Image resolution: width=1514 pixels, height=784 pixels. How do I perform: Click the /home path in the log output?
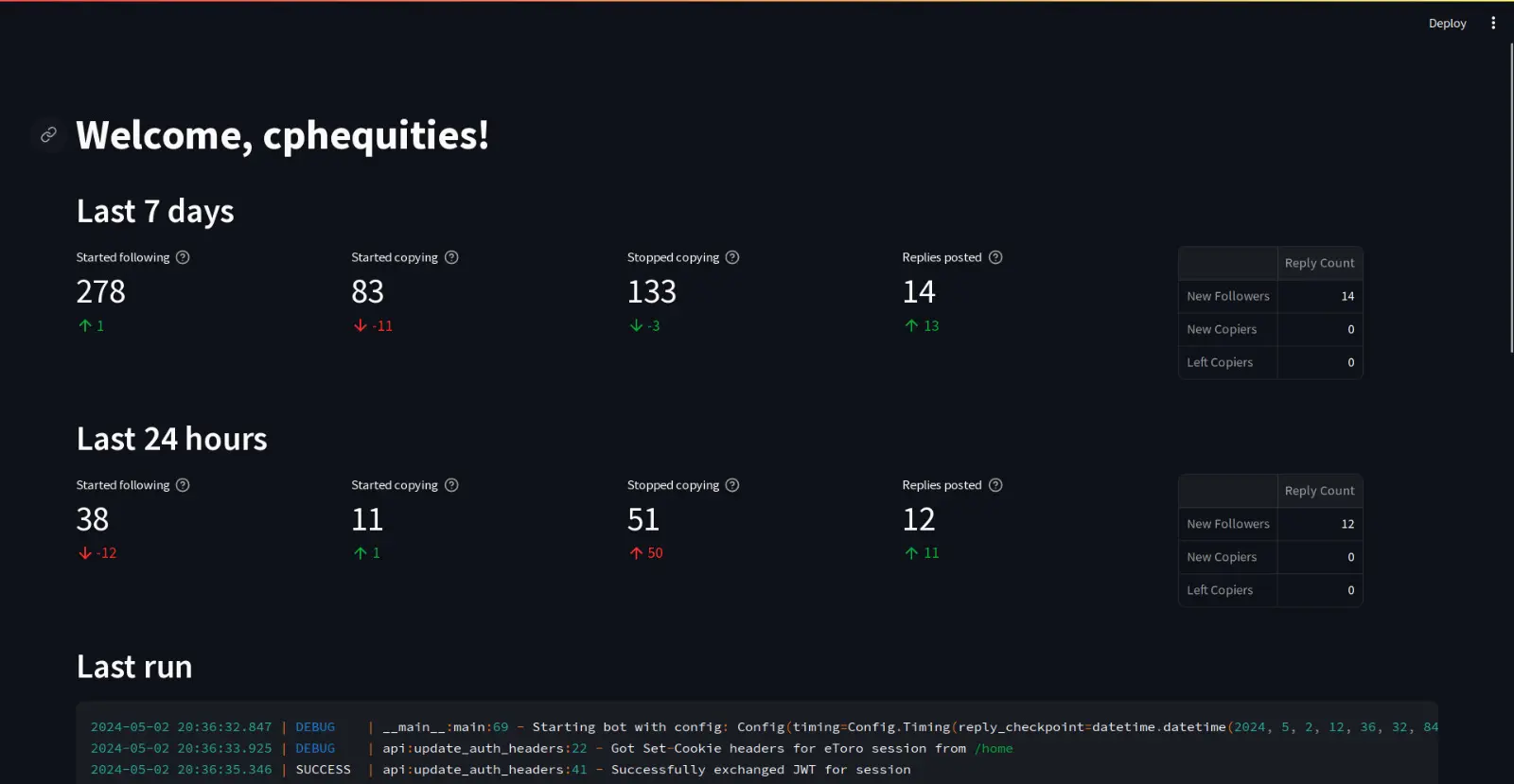[994, 748]
